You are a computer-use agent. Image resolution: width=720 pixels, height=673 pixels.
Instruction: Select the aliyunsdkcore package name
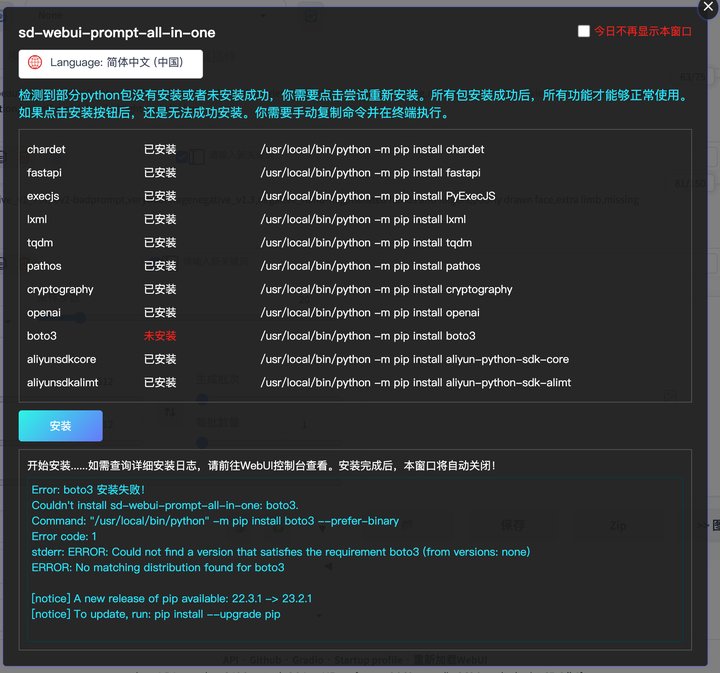pos(62,359)
